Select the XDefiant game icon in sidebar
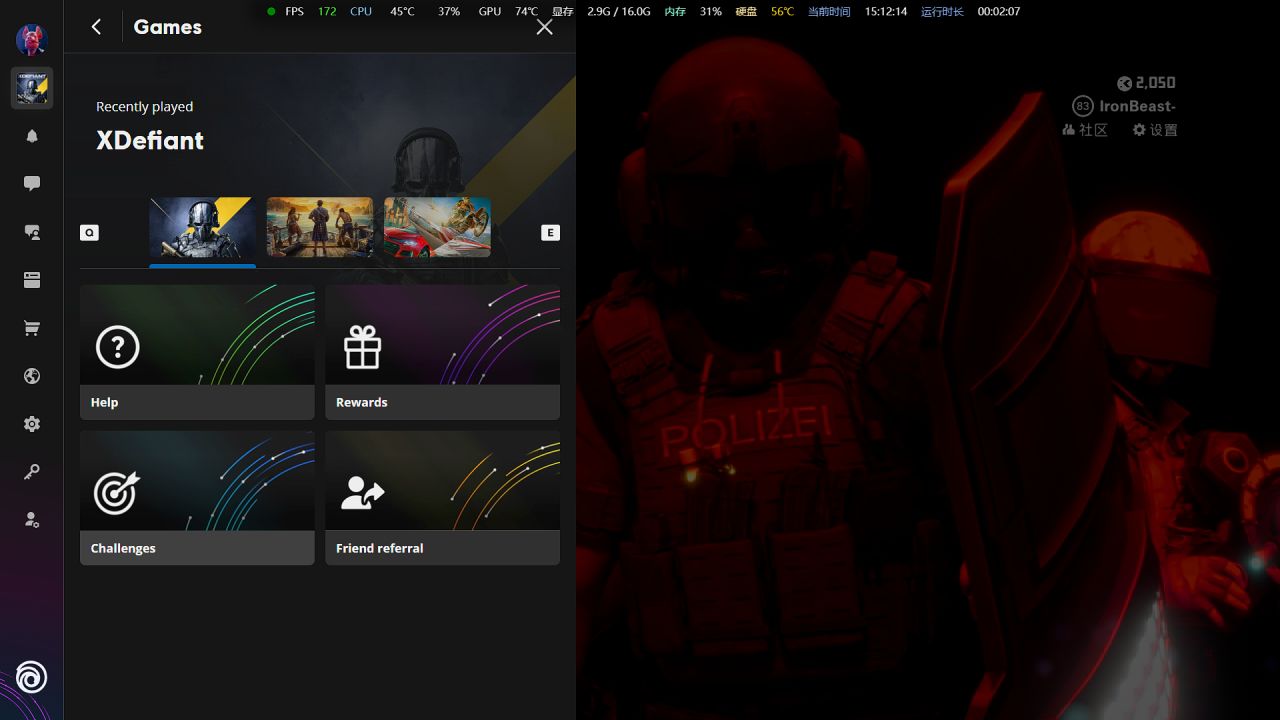This screenshot has width=1280, height=720. [x=32, y=88]
